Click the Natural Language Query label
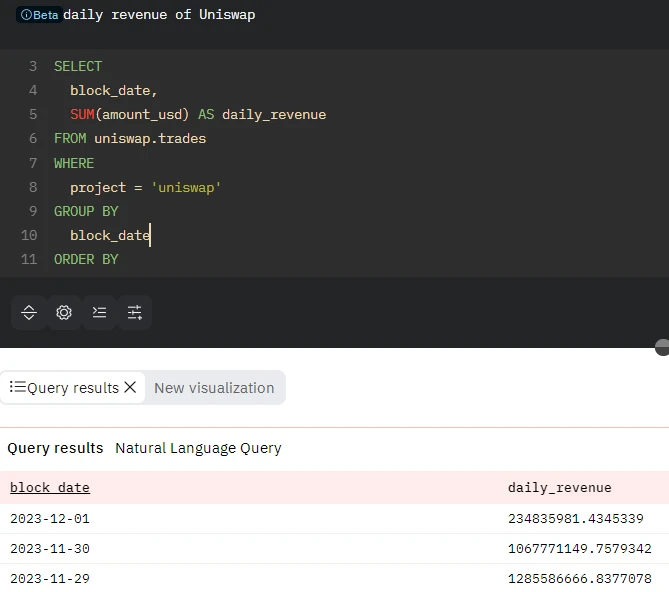The height and width of the screenshot is (592, 669). pyautogui.click(x=198, y=448)
